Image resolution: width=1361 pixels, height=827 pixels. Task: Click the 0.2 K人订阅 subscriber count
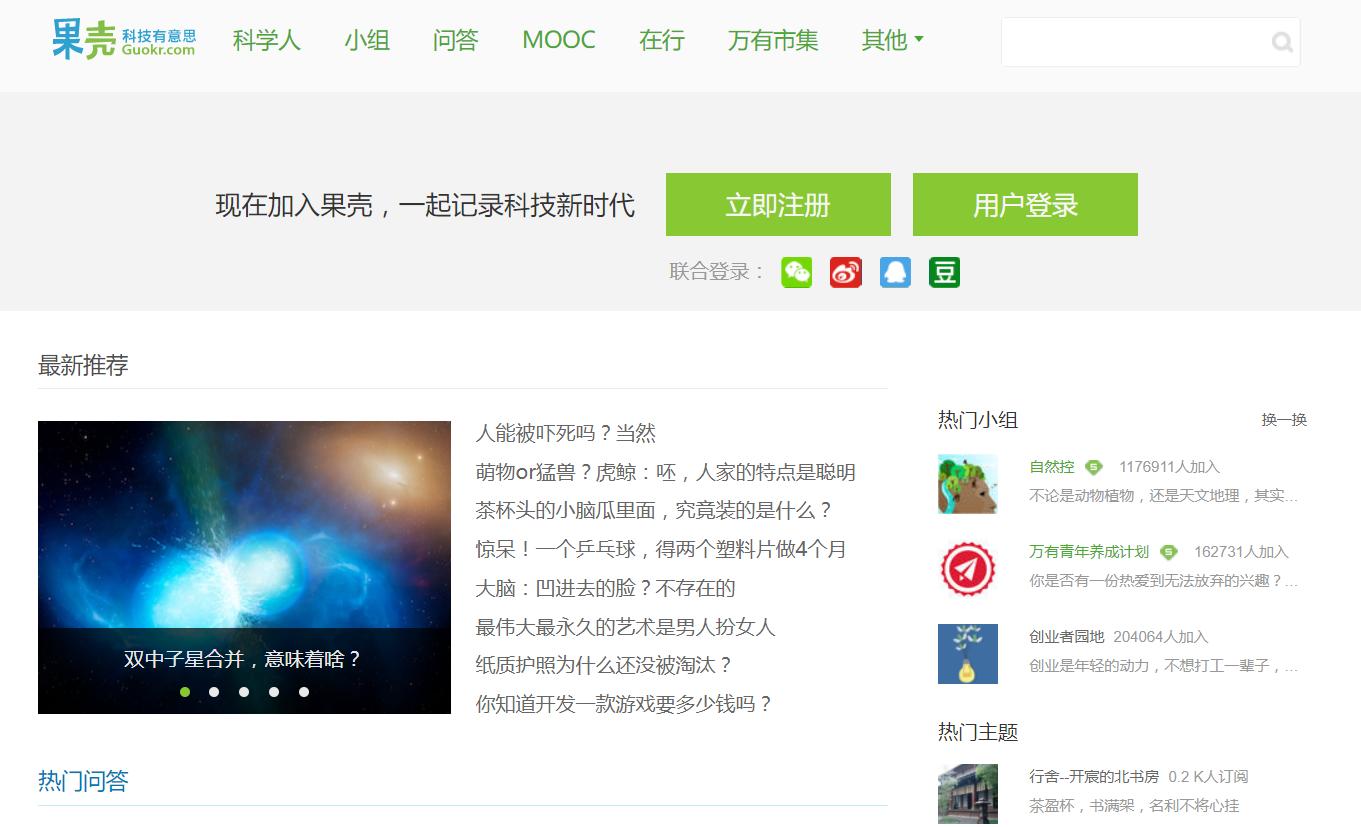tap(1208, 777)
